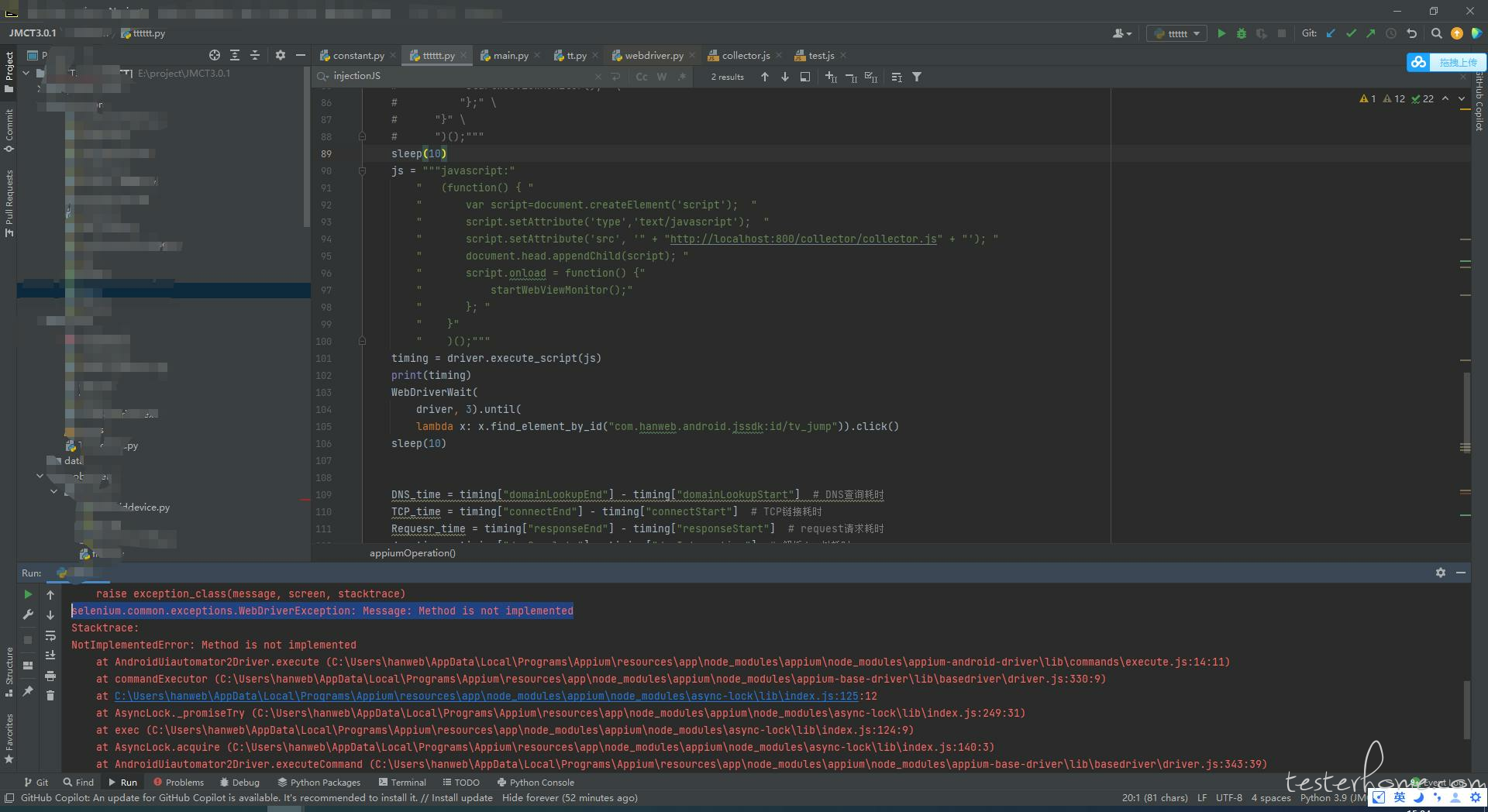Viewport: 1488px width, 812px height.
Task: Collapse the code fold at line 88
Action: pos(362,136)
